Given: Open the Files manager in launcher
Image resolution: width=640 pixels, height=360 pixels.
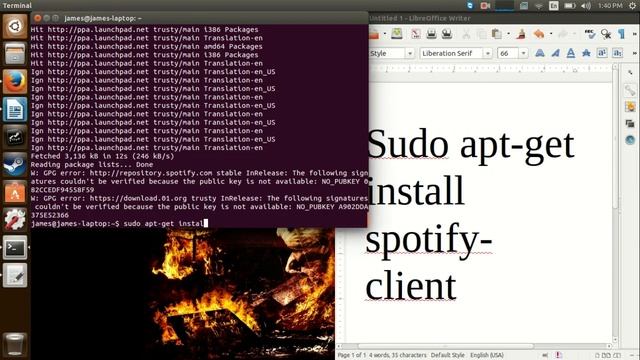Looking at the screenshot, I should coord(15,54).
